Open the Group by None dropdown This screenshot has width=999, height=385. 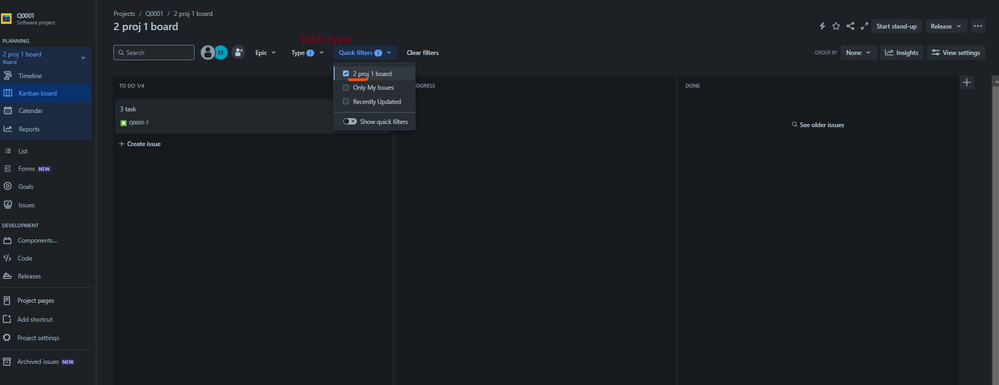[x=858, y=53]
